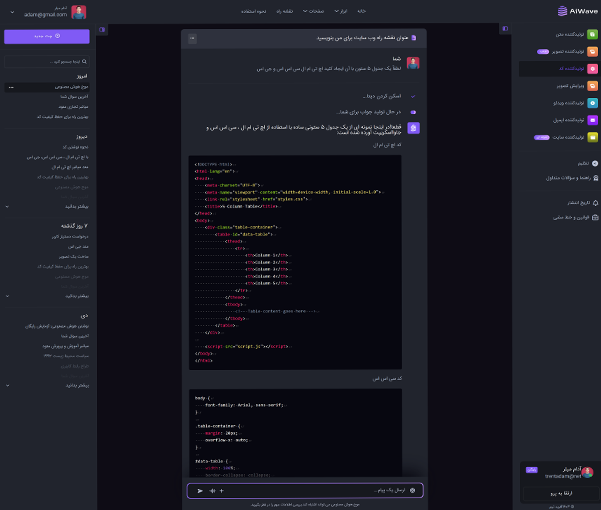Viewport: 601px width, 510px height.
Task: Click the purple badge on Website Generator
Action: coord(542,137)
